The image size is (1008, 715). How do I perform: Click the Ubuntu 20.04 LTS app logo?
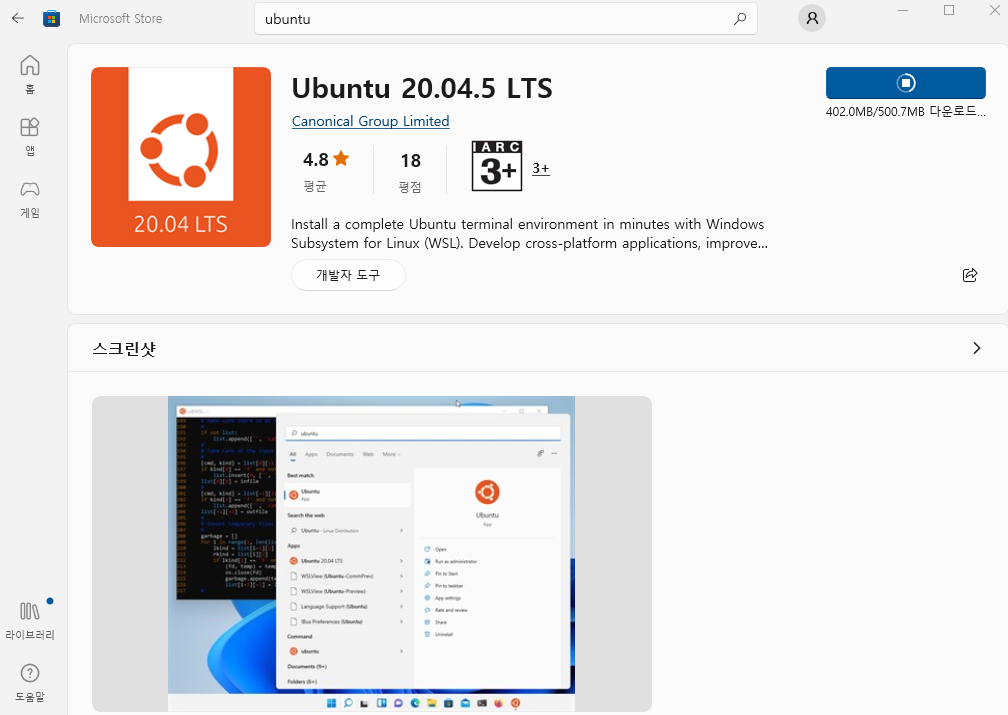181,157
